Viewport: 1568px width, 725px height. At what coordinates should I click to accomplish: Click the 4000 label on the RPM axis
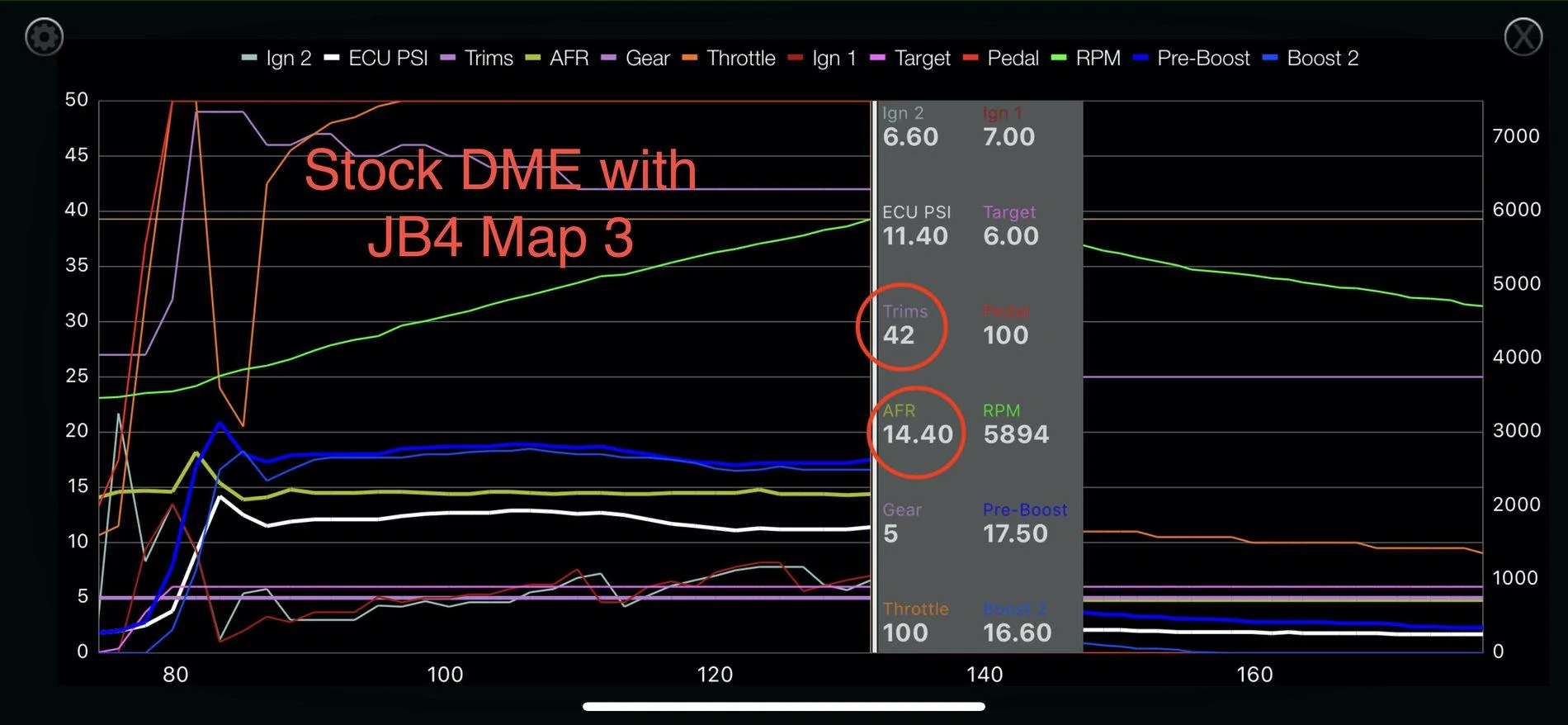click(x=1516, y=357)
